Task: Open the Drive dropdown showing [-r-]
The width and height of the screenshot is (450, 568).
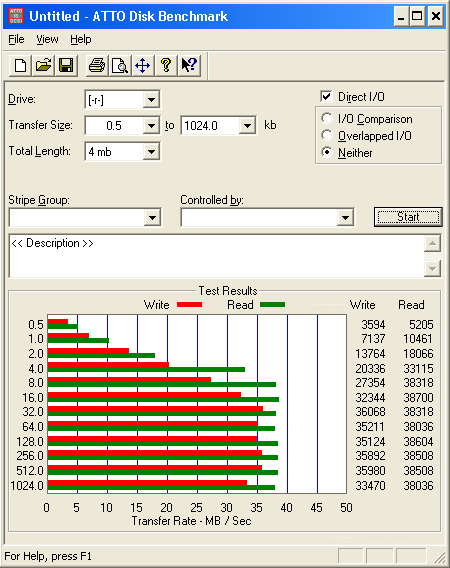Action: tap(151, 99)
